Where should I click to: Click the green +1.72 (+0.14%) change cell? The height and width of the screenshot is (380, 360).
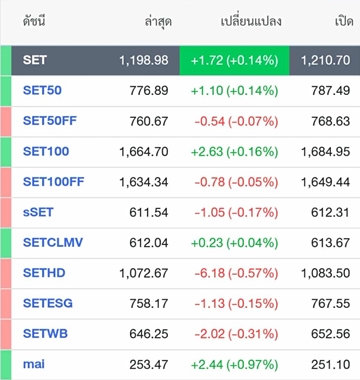(235, 60)
